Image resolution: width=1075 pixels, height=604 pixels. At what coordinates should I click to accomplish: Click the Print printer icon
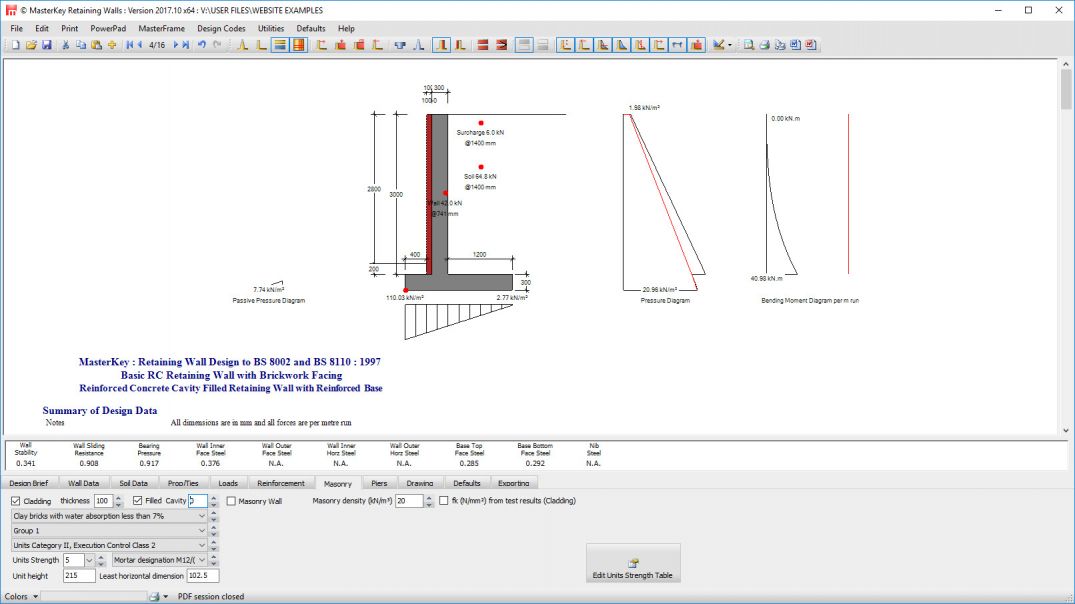pos(764,45)
